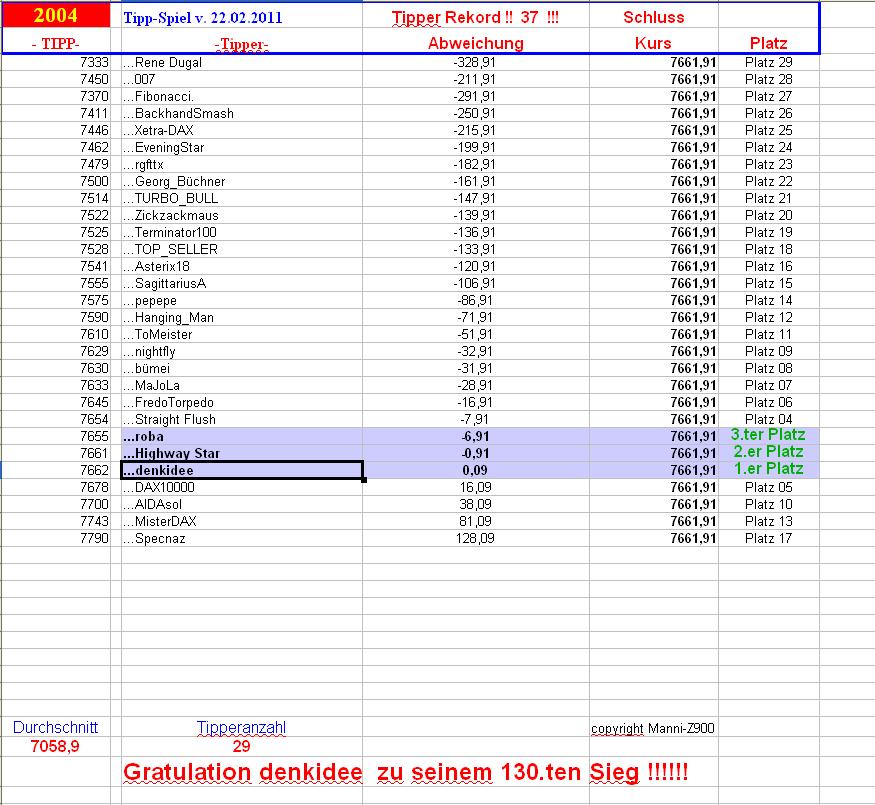The image size is (875, 805).
Task: Click the Schluss header cell
Action: tap(653, 17)
